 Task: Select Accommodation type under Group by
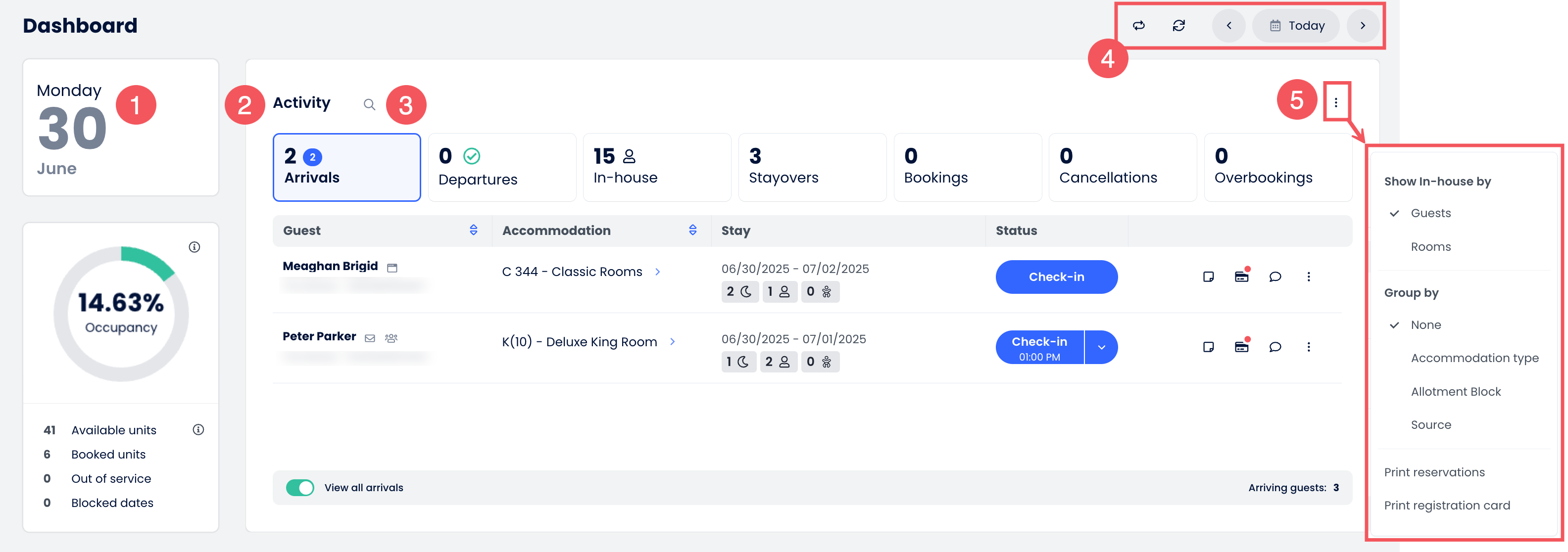[x=1474, y=358]
